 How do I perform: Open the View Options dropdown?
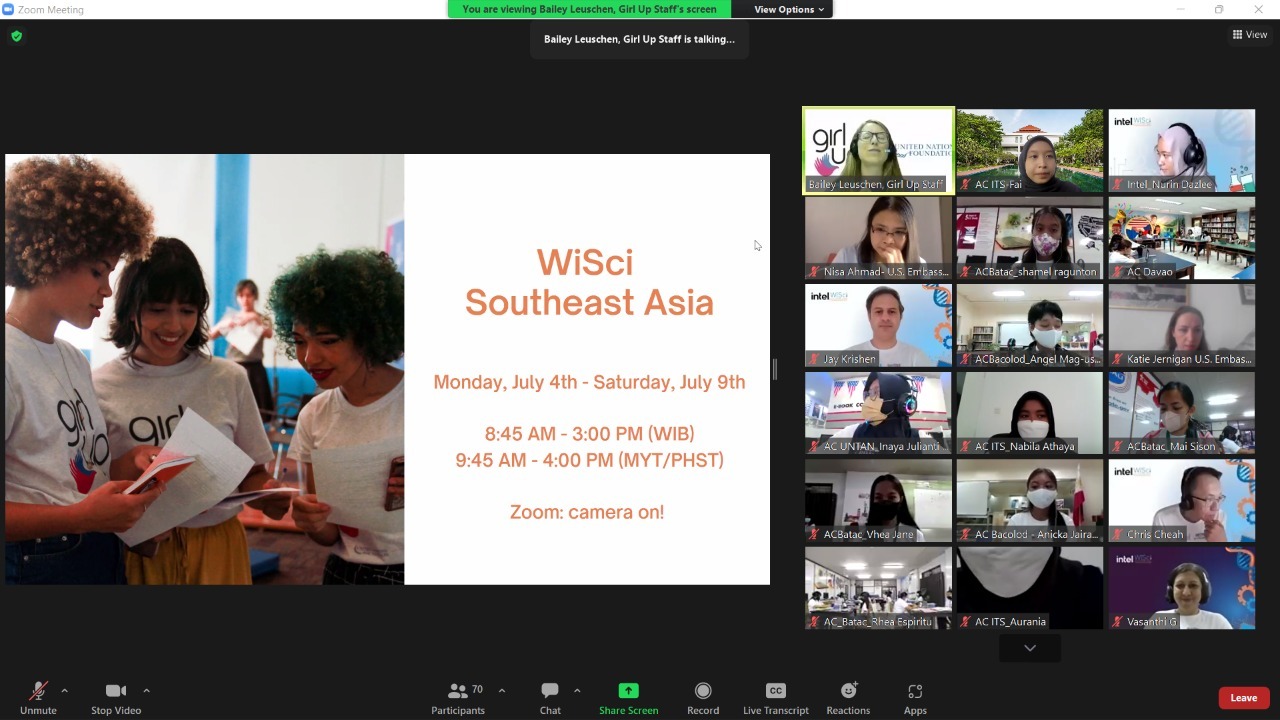789,9
